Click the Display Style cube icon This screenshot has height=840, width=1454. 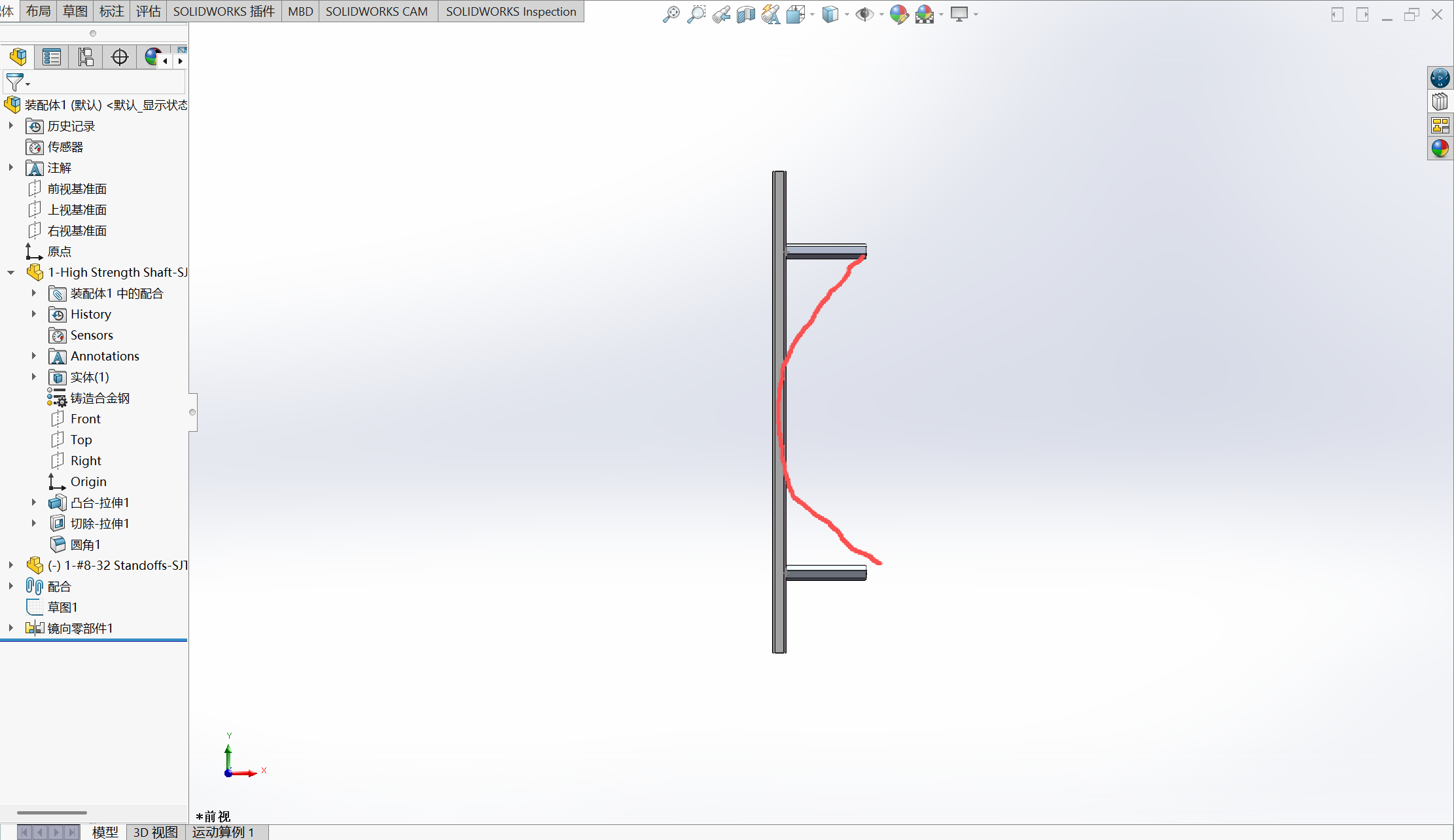point(830,14)
